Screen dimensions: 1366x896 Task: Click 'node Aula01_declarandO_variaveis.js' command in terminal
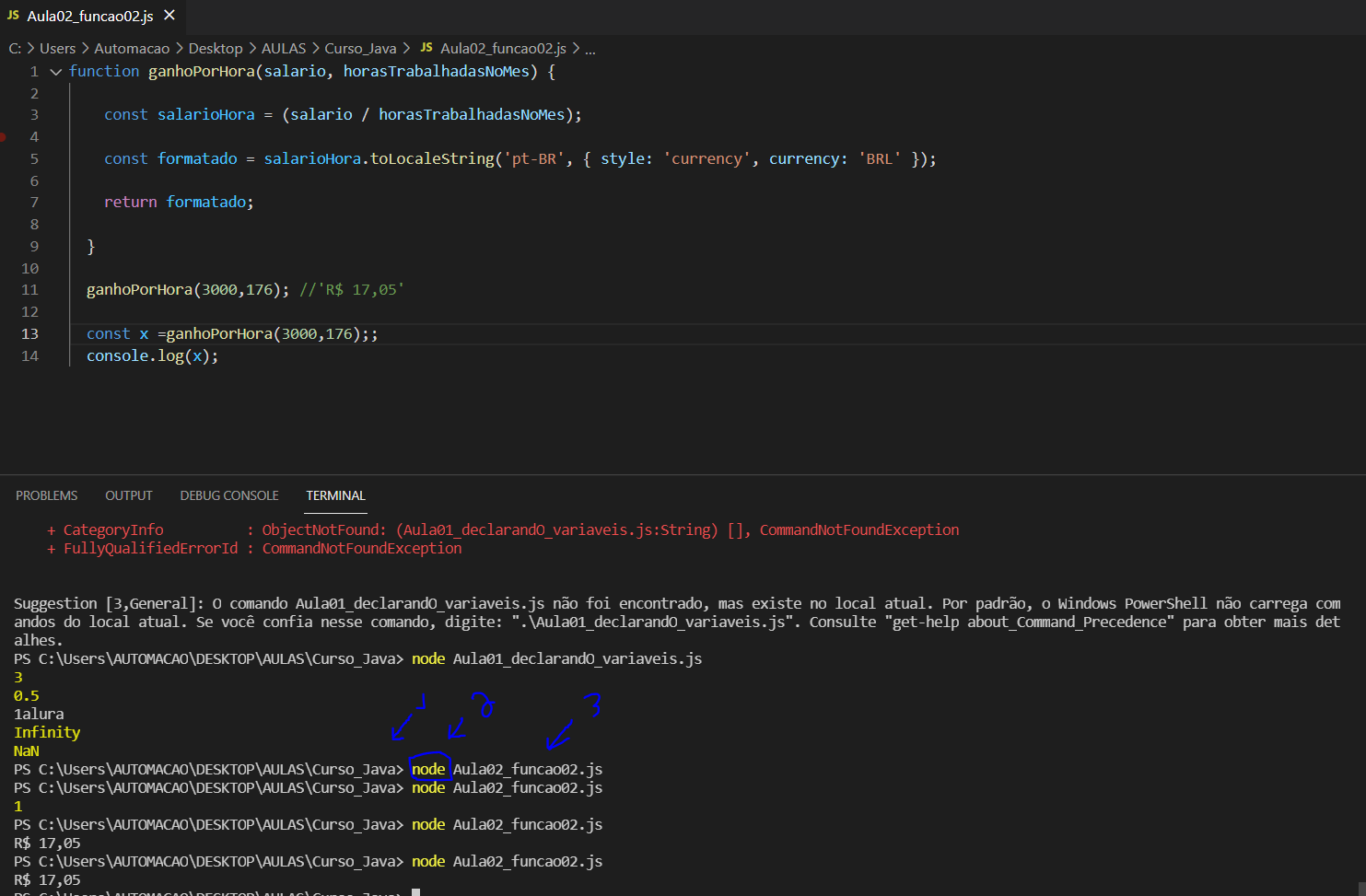pos(556,659)
